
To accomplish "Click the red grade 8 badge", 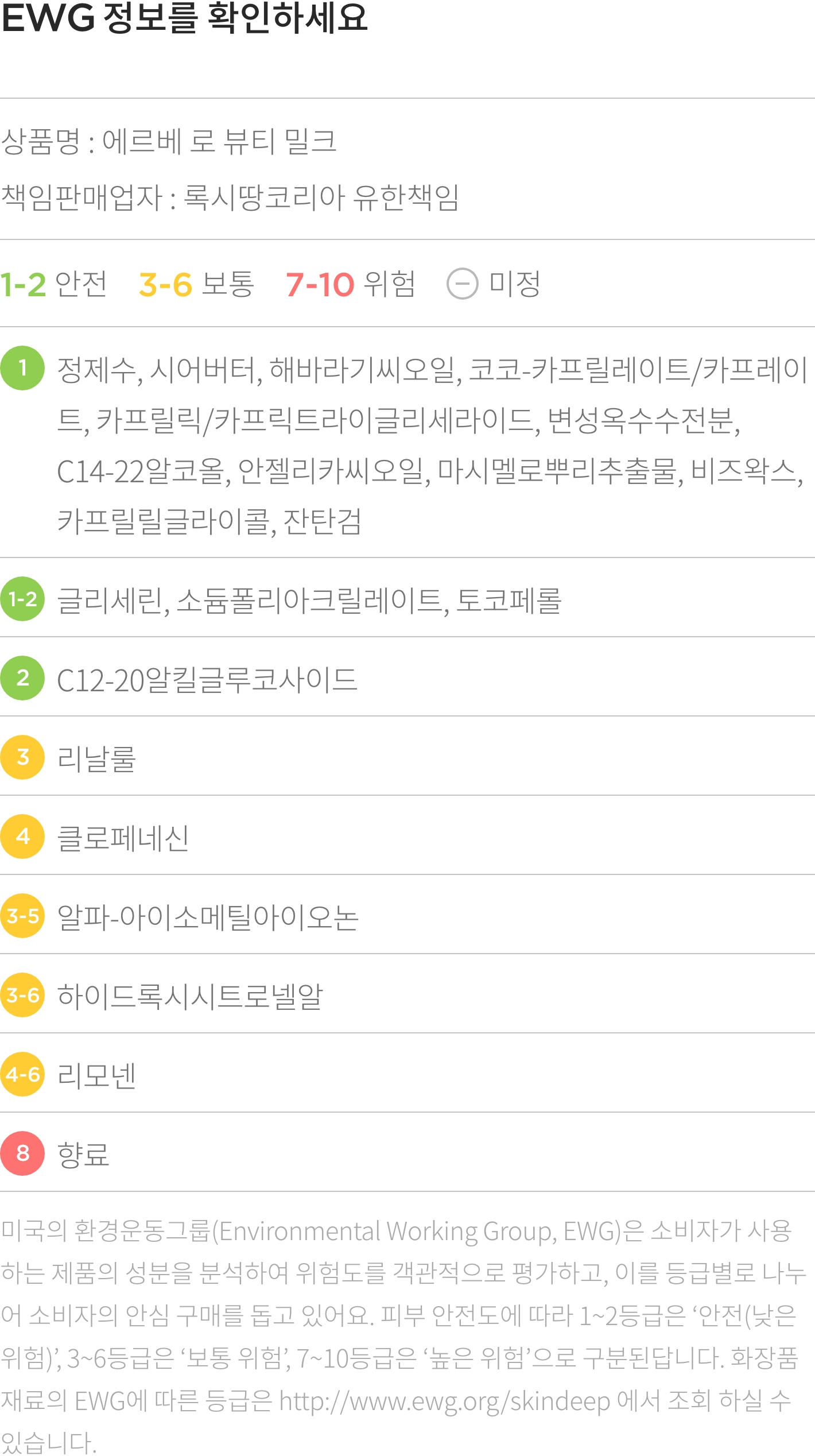I will (x=22, y=1153).
